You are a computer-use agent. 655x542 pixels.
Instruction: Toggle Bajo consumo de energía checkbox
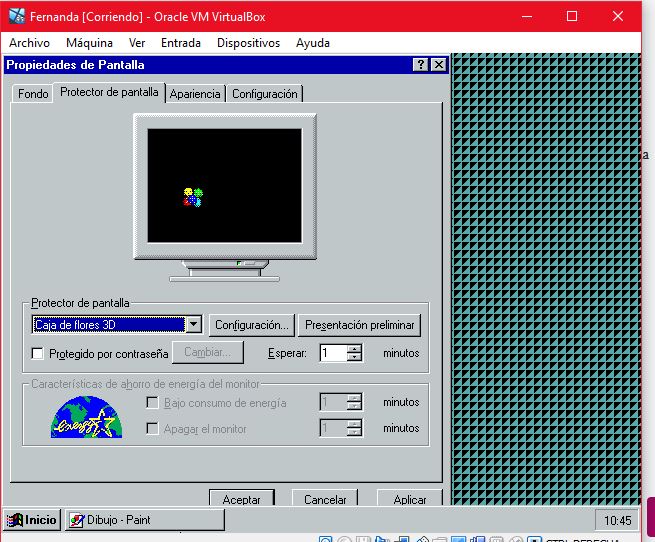[153, 403]
